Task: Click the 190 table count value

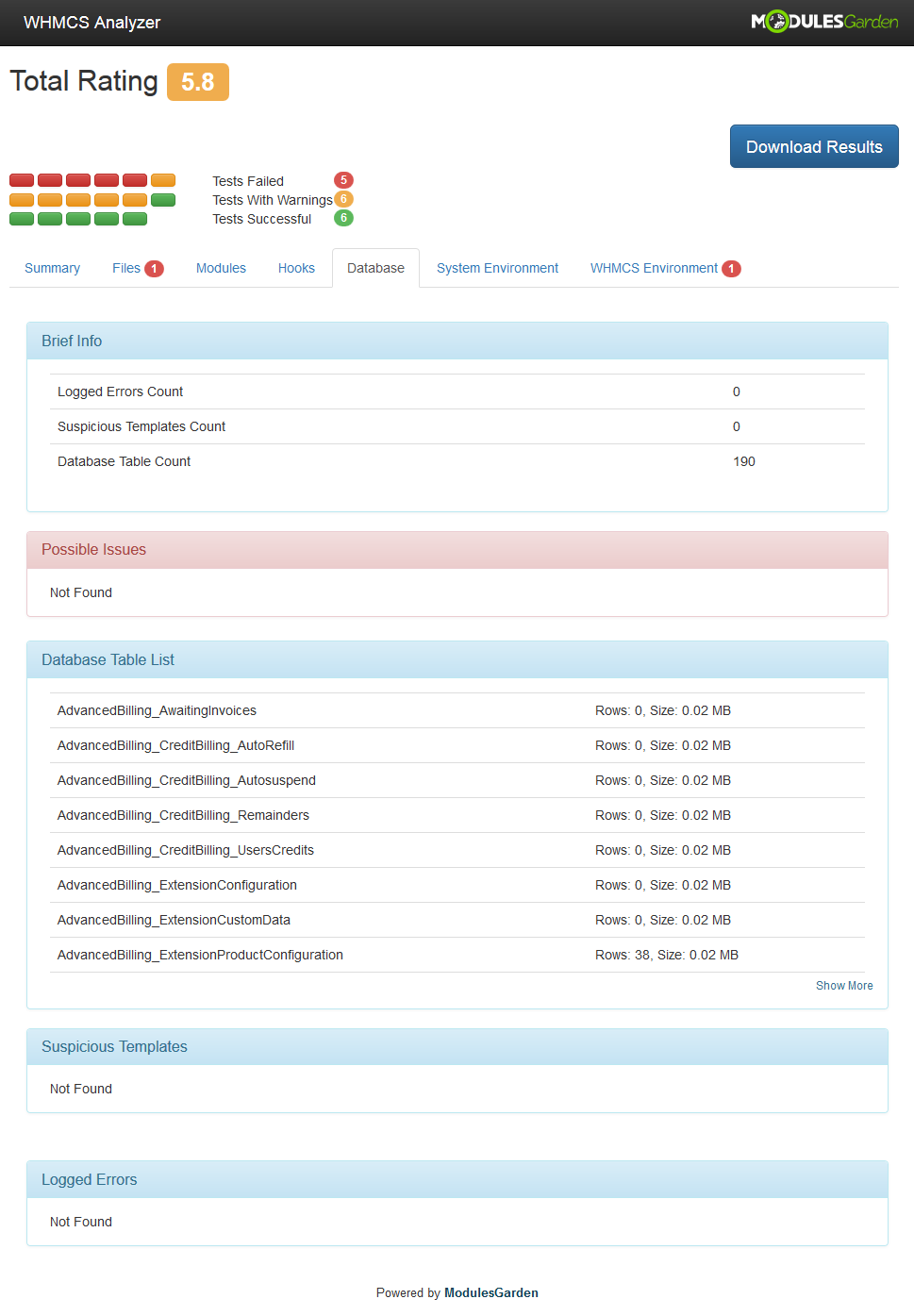Action: (x=744, y=461)
